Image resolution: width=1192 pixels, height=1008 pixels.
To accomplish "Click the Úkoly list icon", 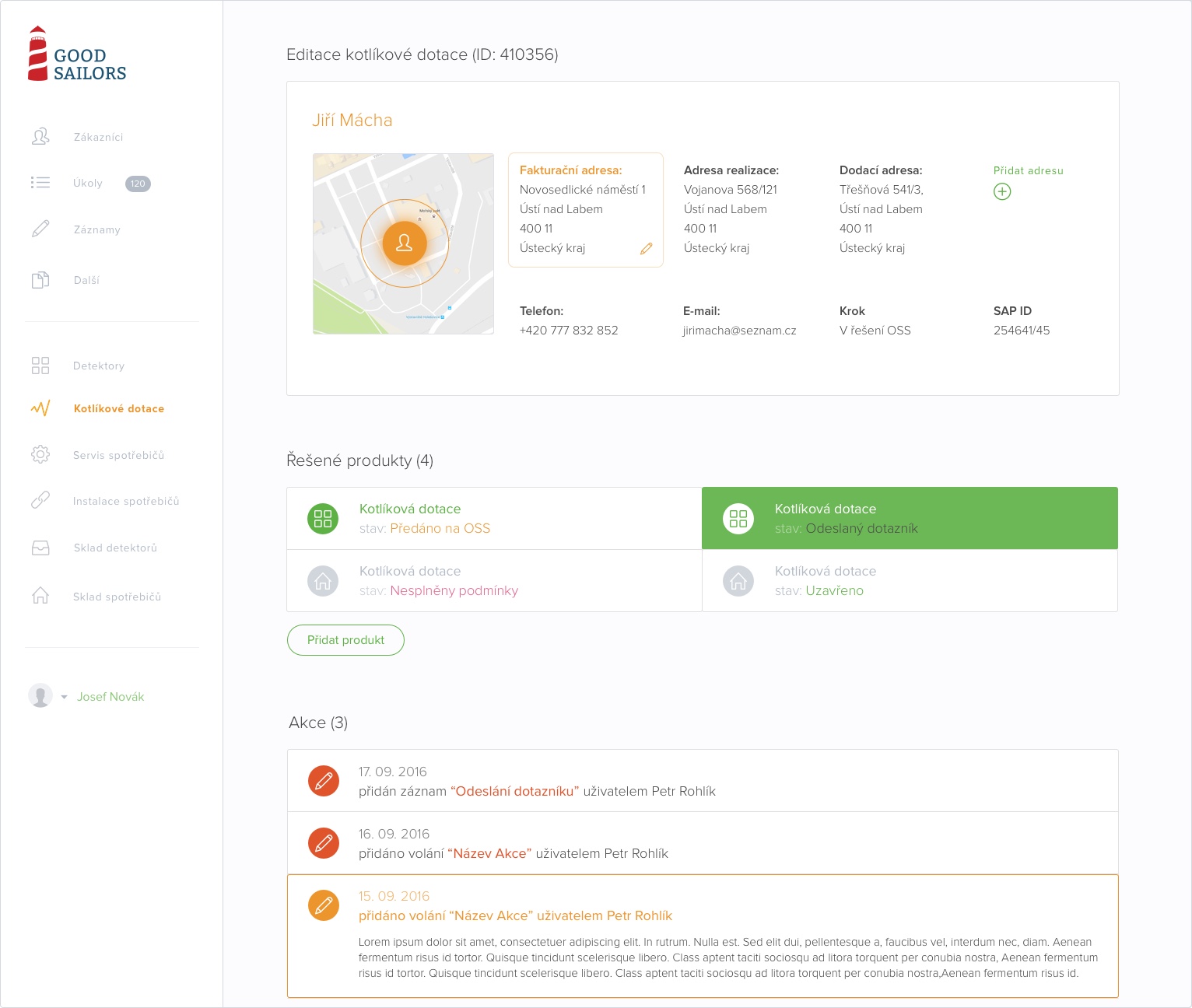I will (40, 183).
